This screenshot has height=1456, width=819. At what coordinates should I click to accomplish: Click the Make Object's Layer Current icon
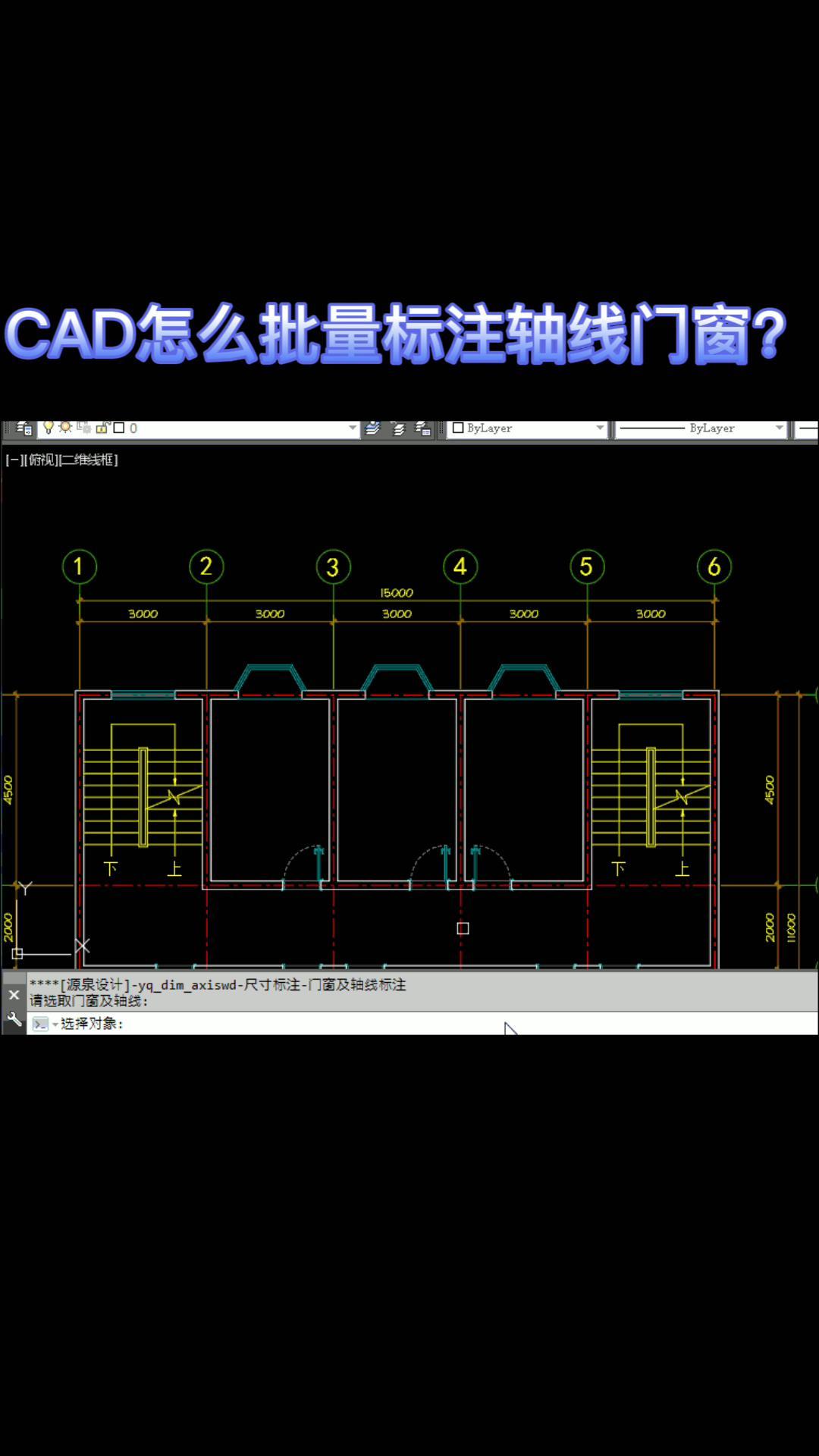pyautogui.click(x=372, y=428)
